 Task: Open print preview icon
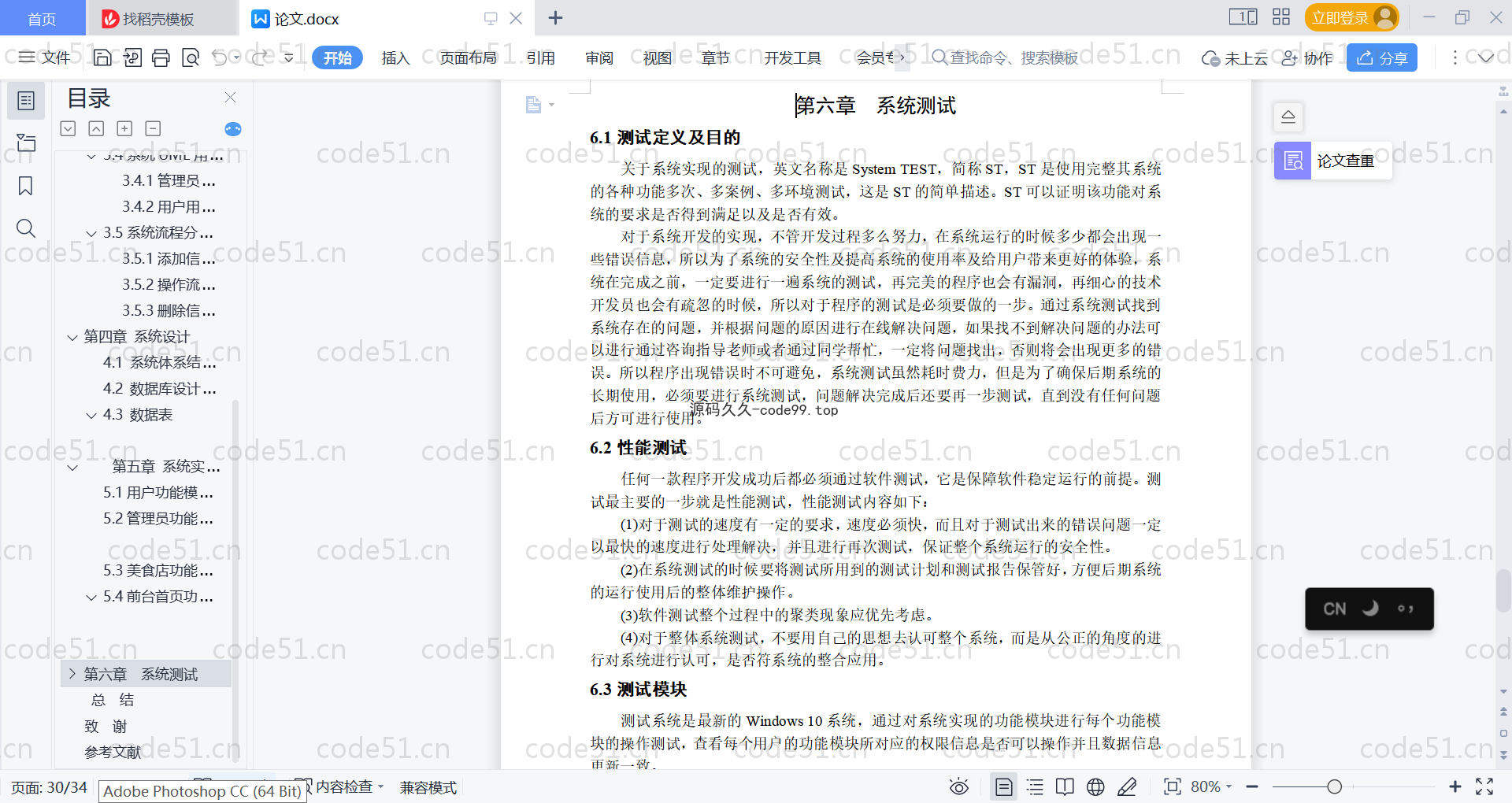191,57
